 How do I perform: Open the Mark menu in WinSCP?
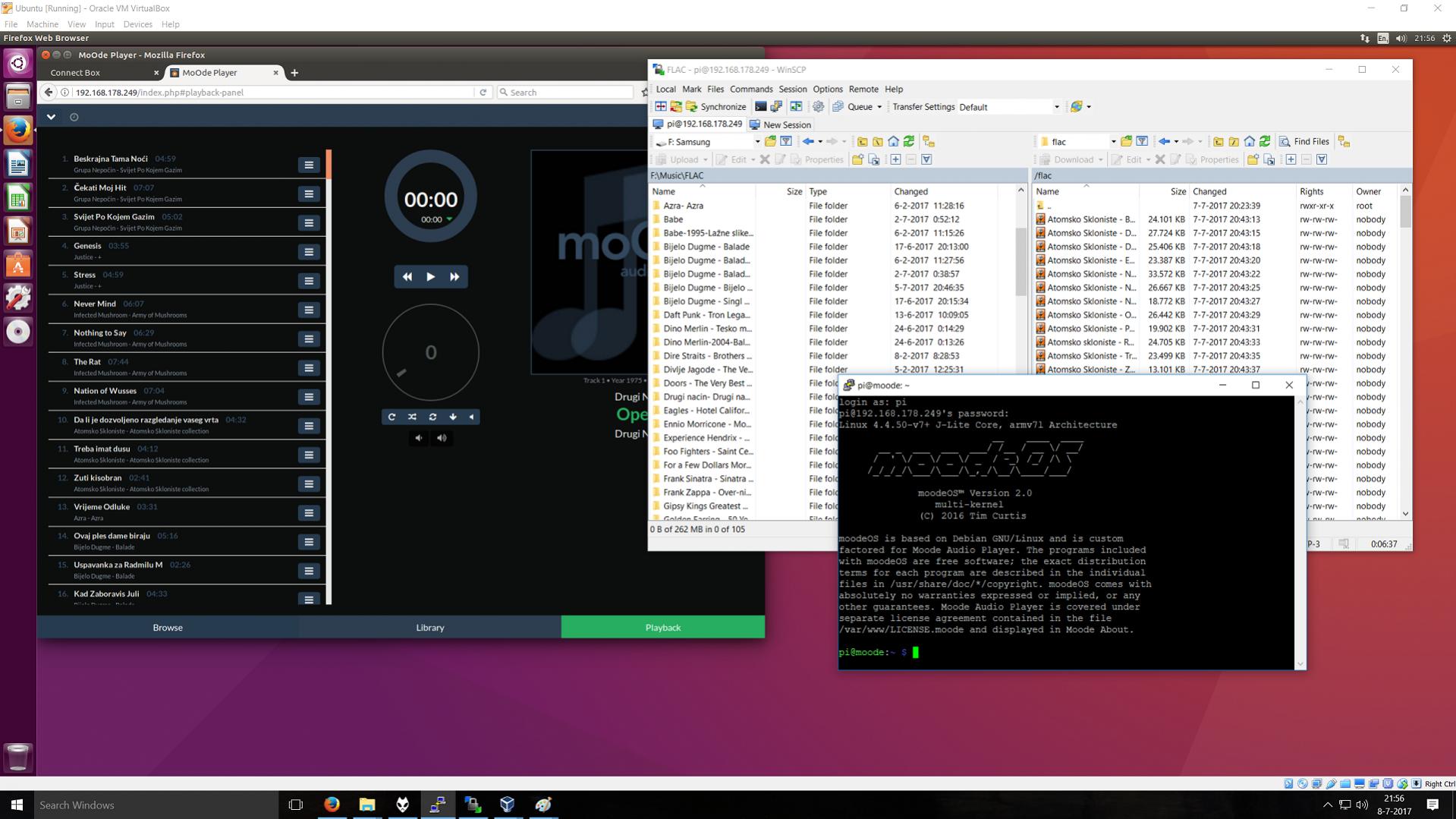pos(691,90)
